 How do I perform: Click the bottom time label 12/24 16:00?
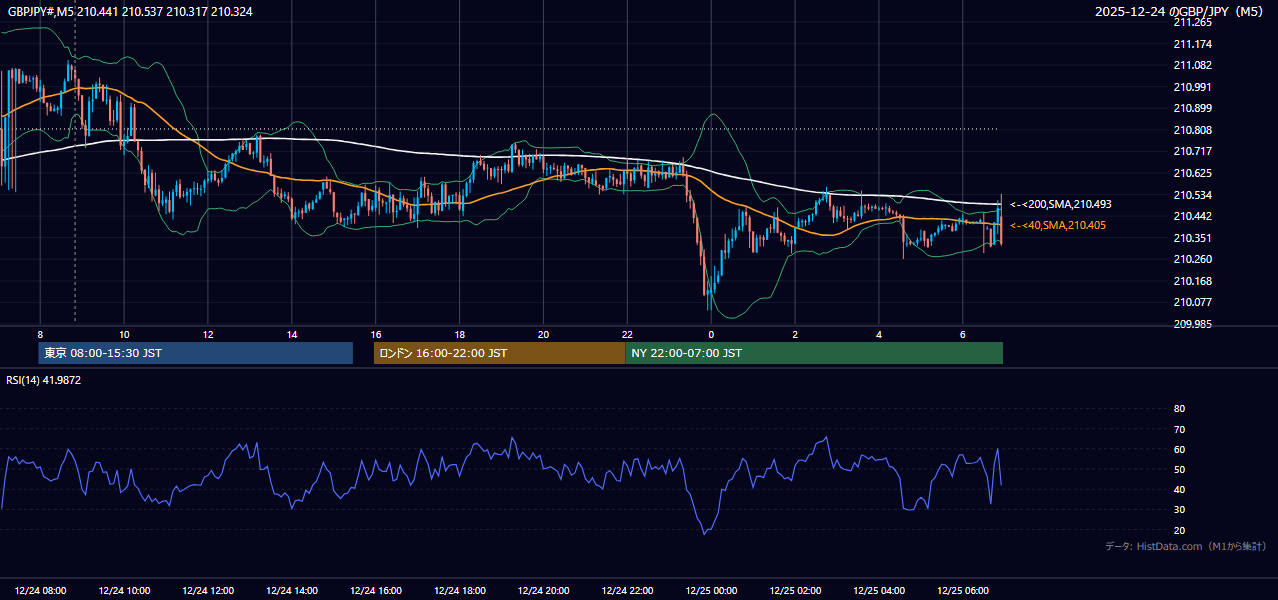point(377,591)
